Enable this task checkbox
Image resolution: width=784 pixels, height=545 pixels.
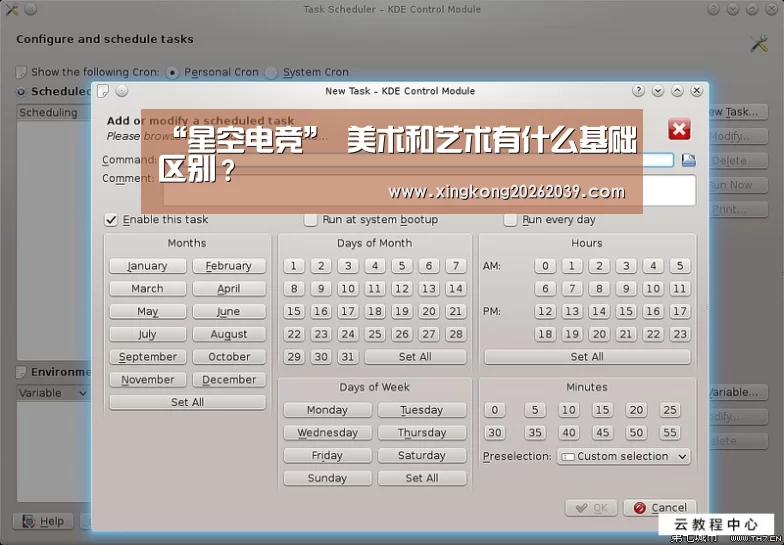(x=111, y=220)
